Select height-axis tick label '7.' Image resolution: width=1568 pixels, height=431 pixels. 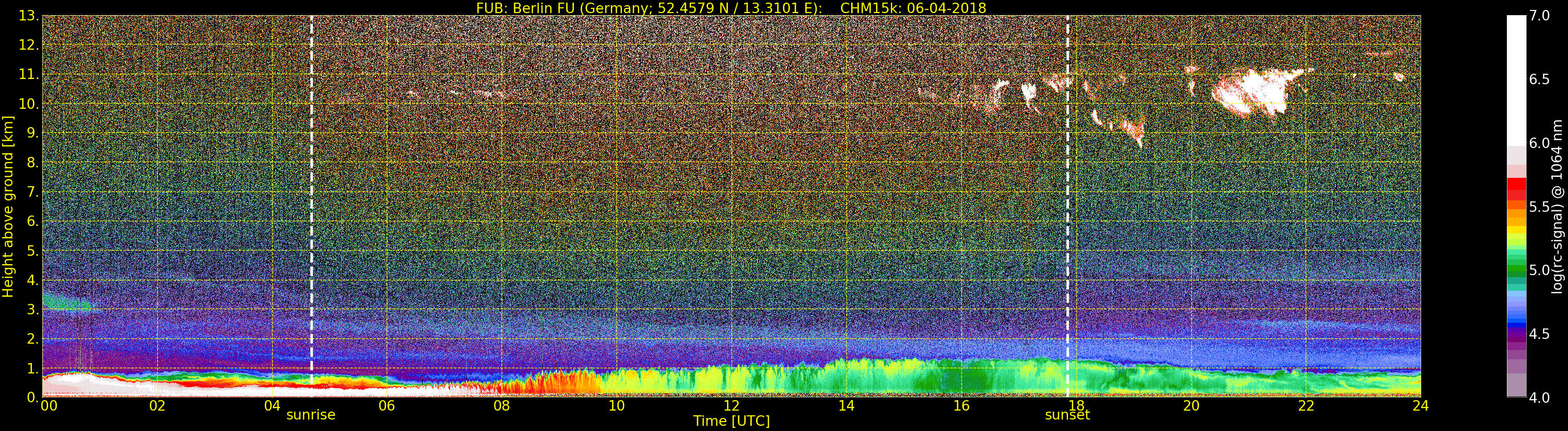coord(33,192)
